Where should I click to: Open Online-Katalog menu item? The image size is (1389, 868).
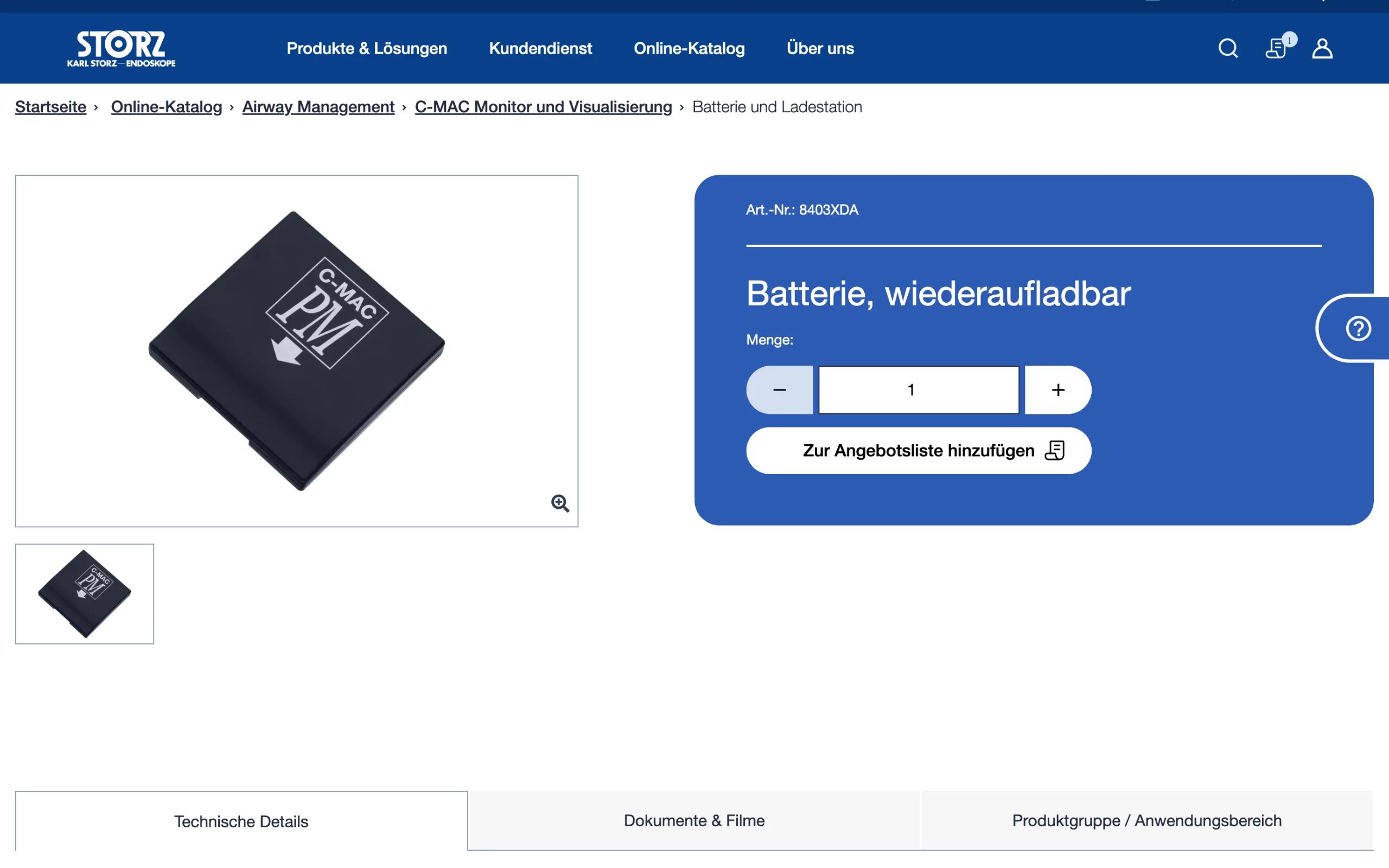pos(689,48)
